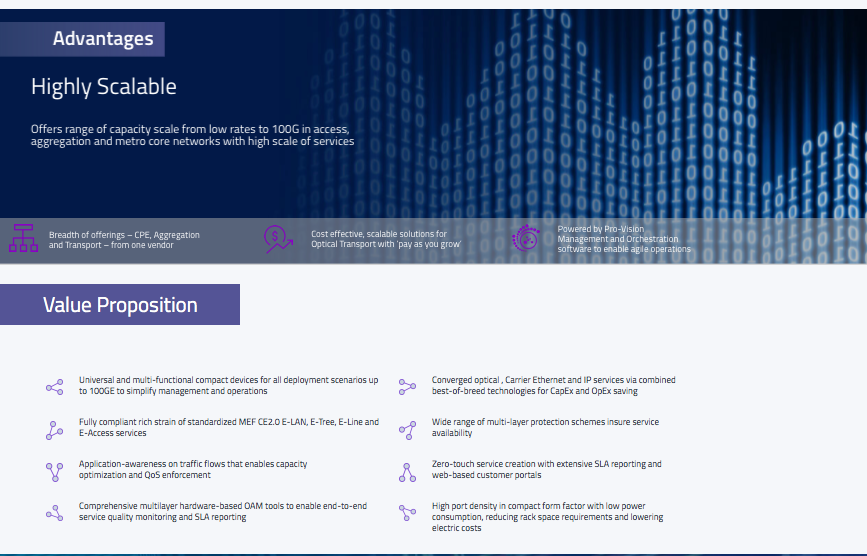
Task: Click the hierarchy icon beside Breadth of offerings
Action: (x=23, y=240)
